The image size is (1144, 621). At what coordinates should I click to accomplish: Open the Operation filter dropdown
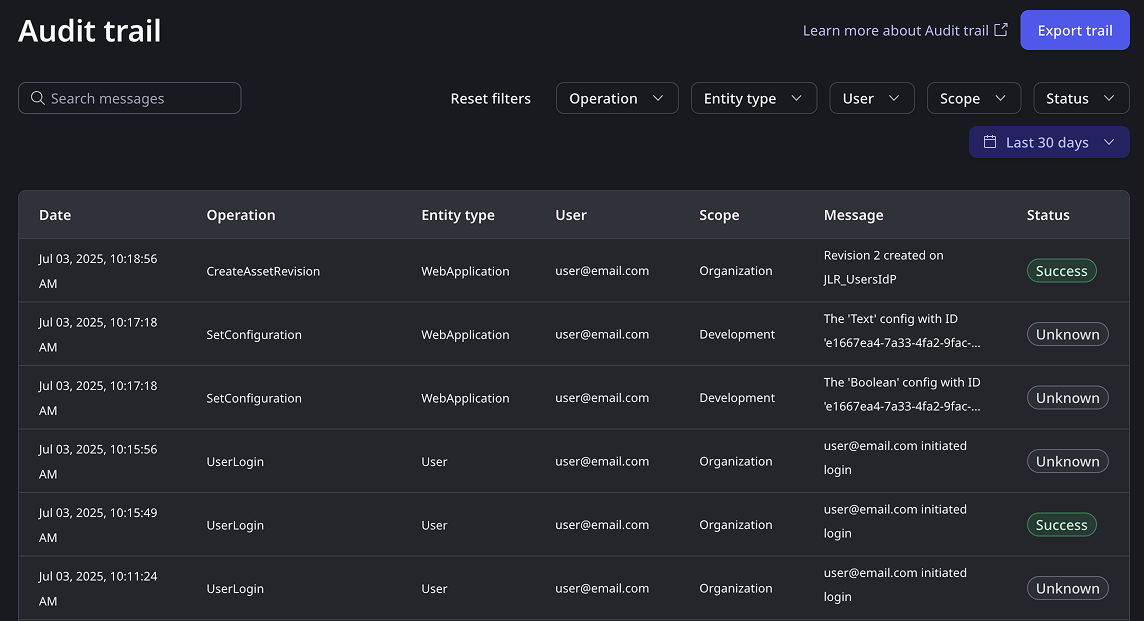point(616,98)
